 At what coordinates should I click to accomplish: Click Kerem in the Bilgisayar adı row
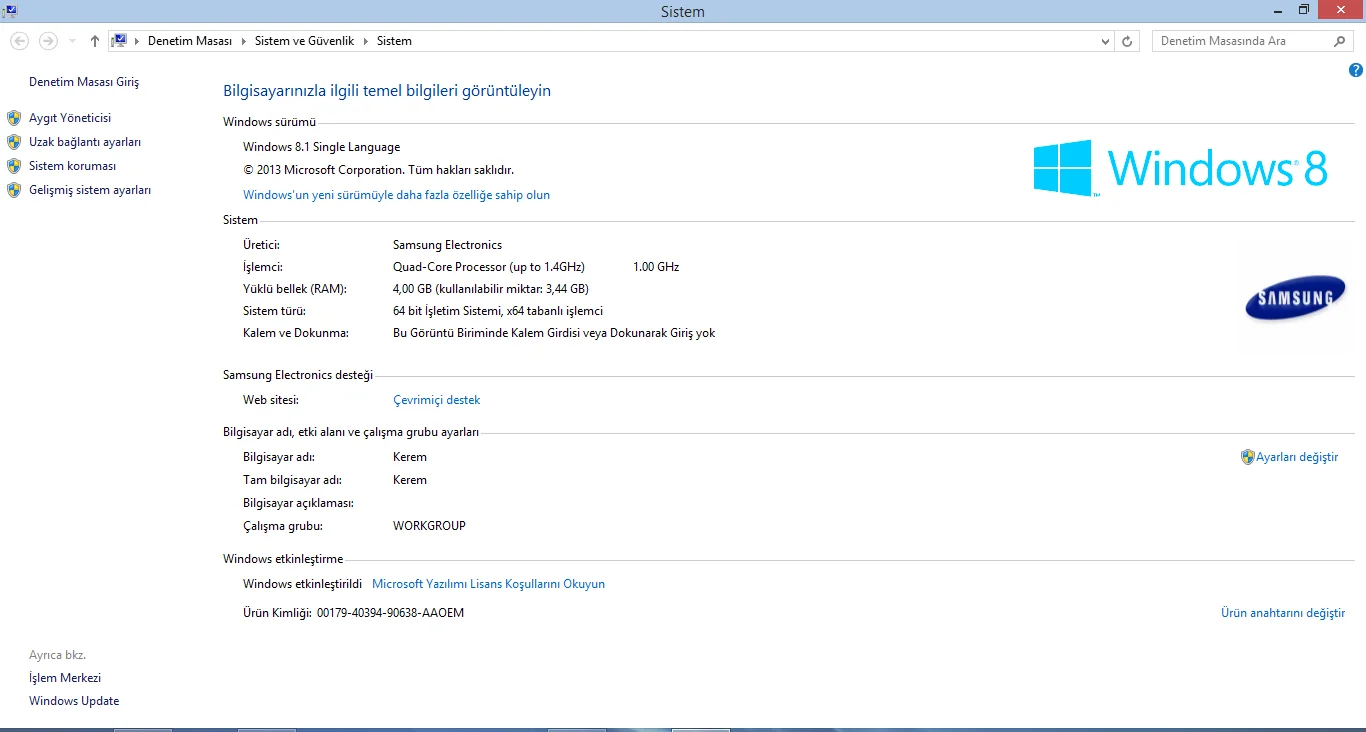tap(410, 457)
